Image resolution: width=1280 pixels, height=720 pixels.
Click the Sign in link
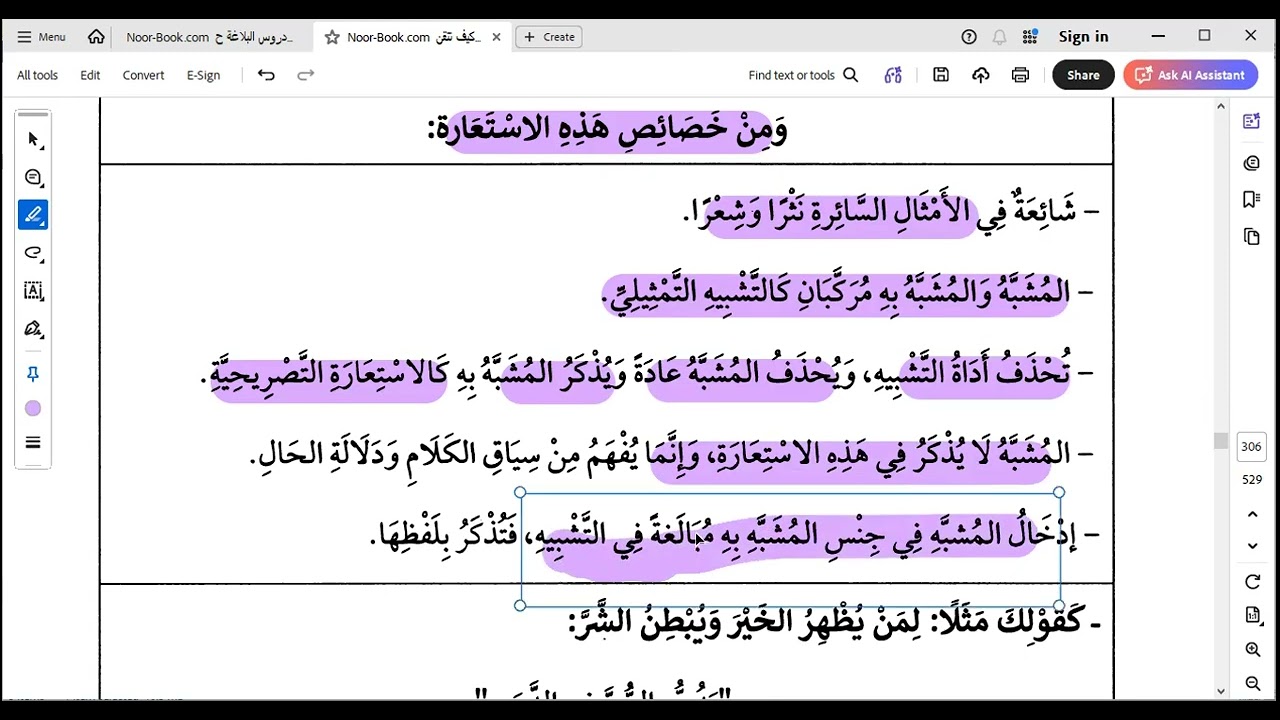(x=1084, y=37)
